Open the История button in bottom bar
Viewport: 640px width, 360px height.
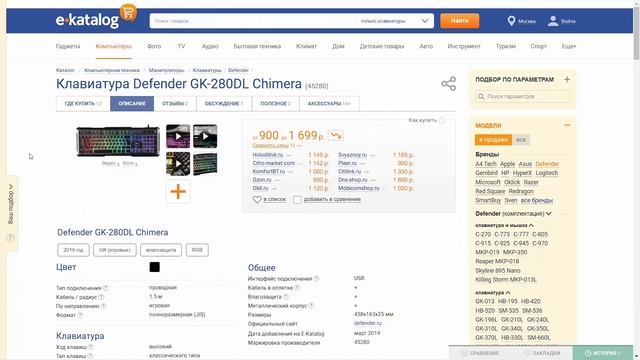click(x=602, y=353)
